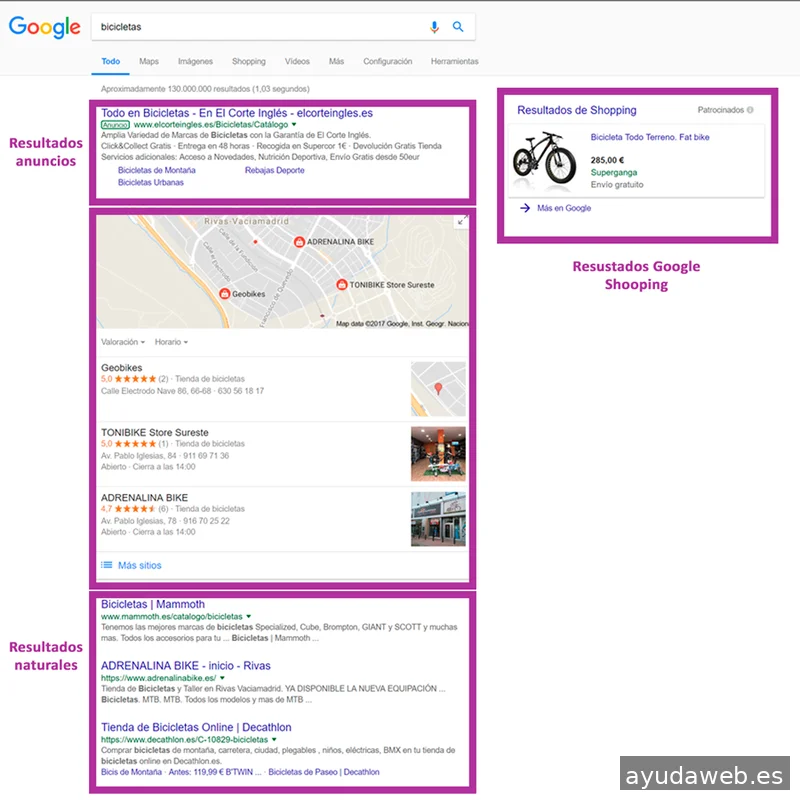
Task: Open Bicicletas Urbanas sitelink
Action: pyautogui.click(x=151, y=182)
